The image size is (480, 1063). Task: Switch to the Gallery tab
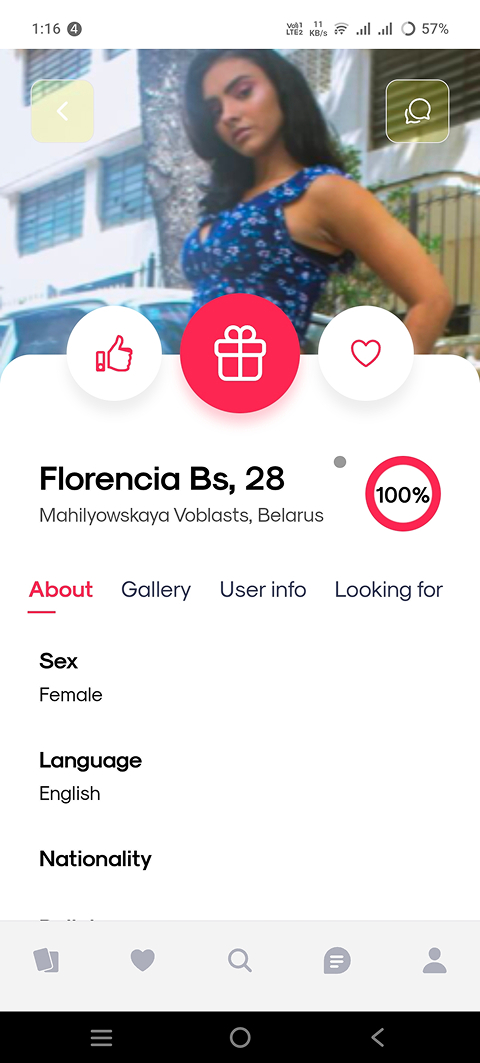156,590
